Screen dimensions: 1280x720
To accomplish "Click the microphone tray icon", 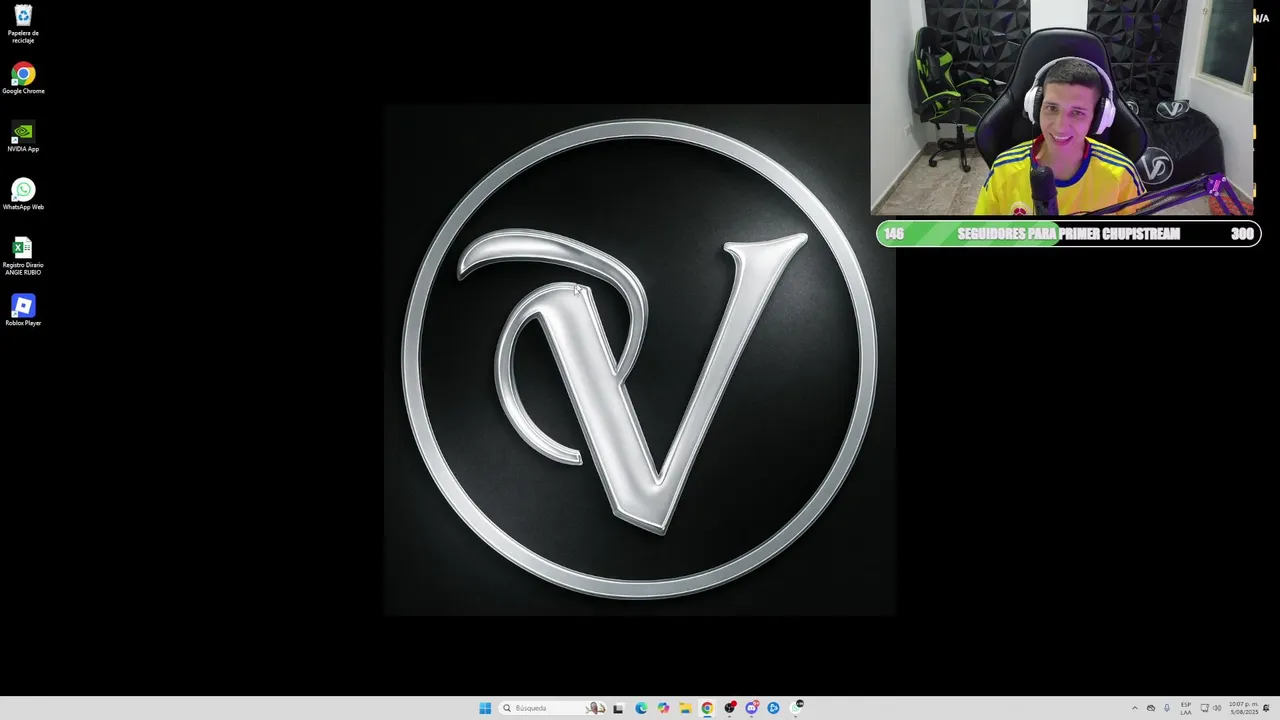I will (1167, 708).
